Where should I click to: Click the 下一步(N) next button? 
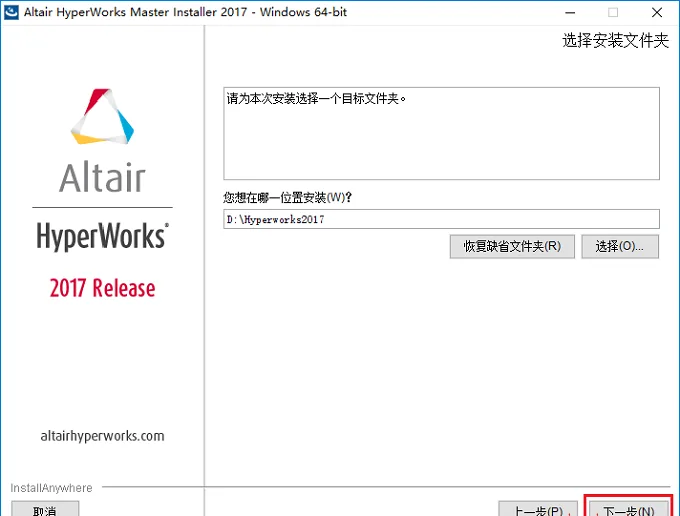click(x=628, y=509)
